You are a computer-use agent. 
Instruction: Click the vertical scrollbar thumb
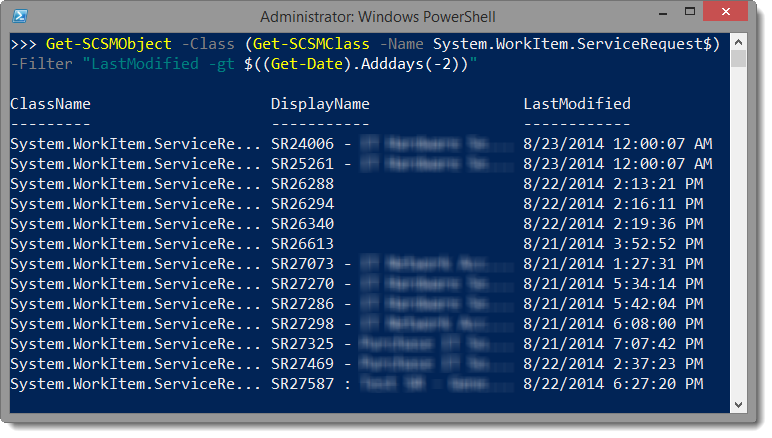(738, 59)
